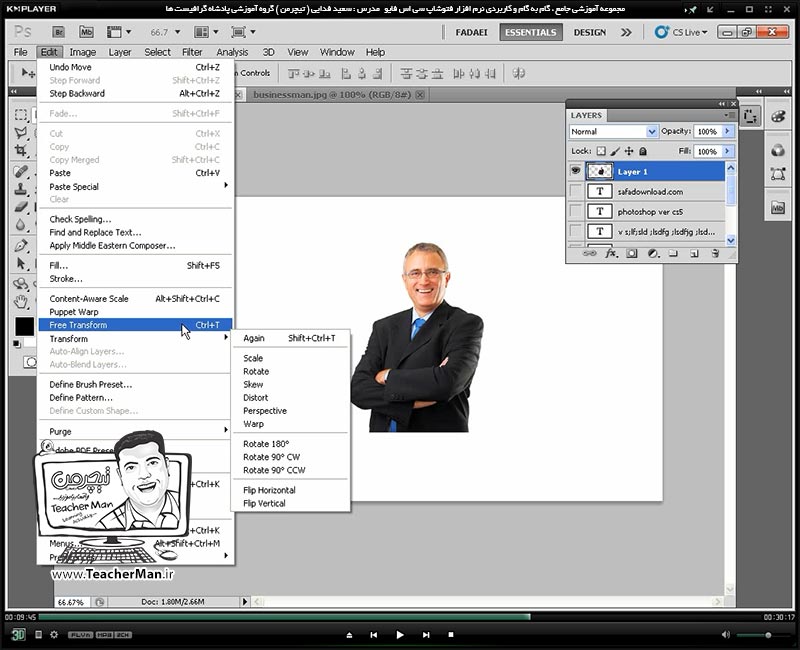800x650 pixels.
Task: Select Rotate in Transform submenu
Action: point(290,371)
